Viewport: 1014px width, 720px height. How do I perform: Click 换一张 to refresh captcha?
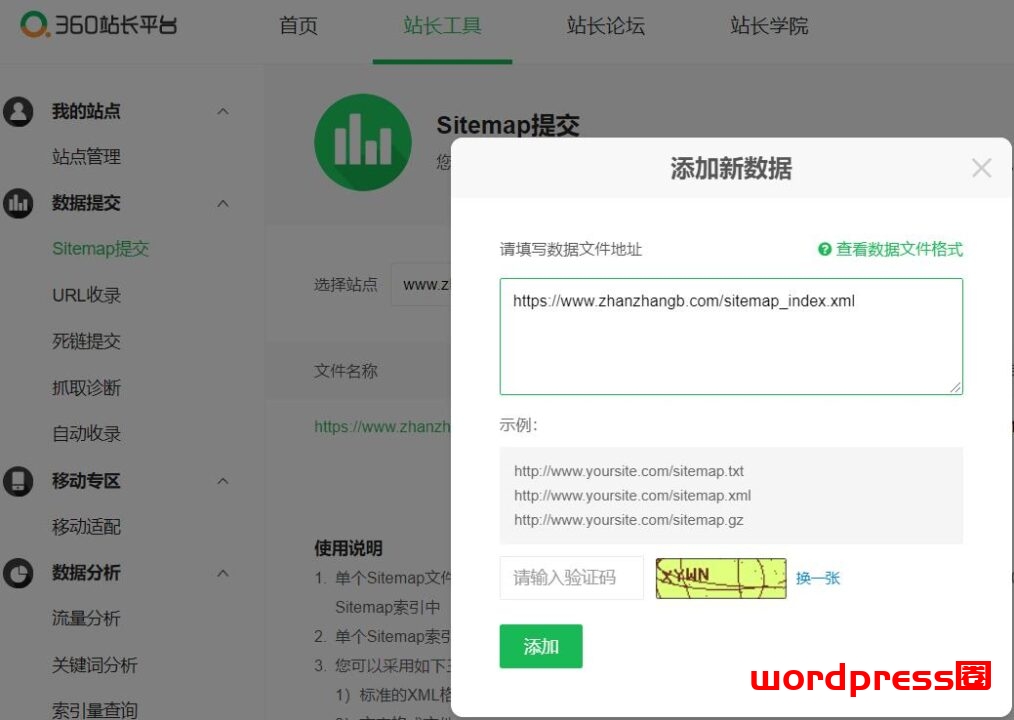click(818, 578)
